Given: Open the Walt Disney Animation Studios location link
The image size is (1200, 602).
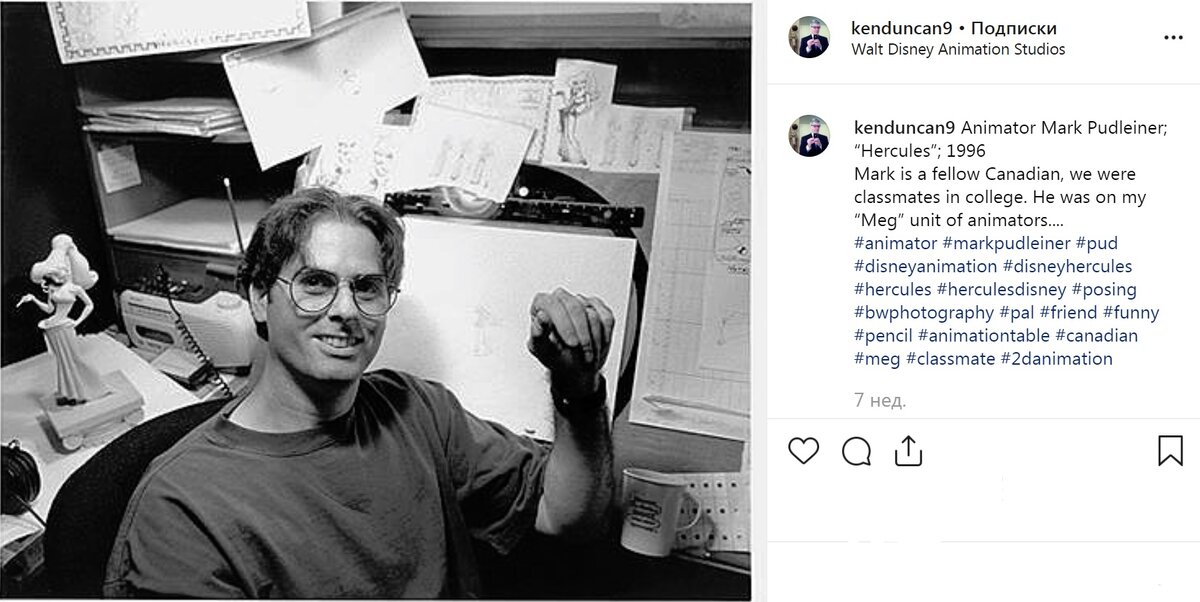Looking at the screenshot, I should [959, 48].
